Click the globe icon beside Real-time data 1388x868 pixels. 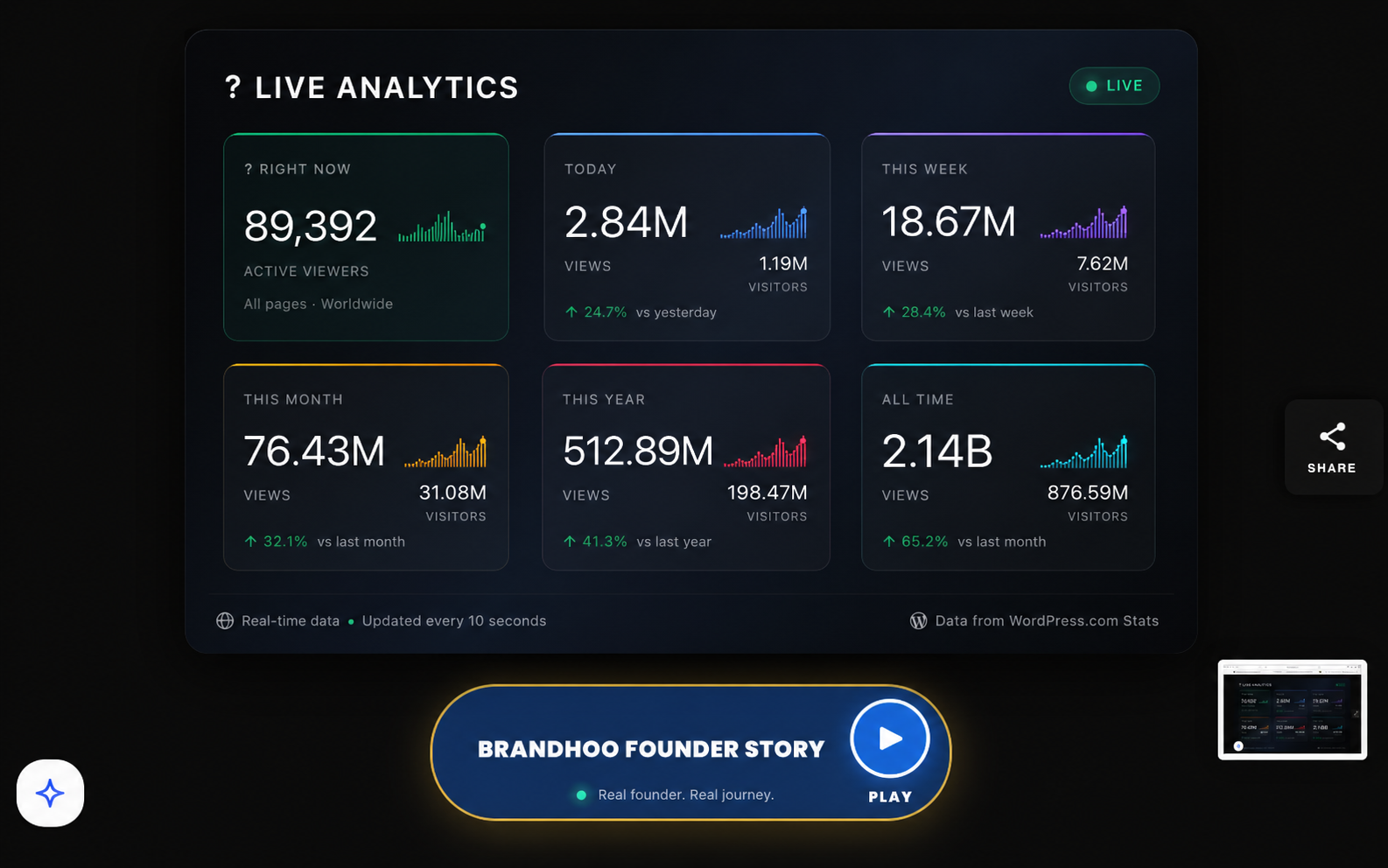pos(225,620)
